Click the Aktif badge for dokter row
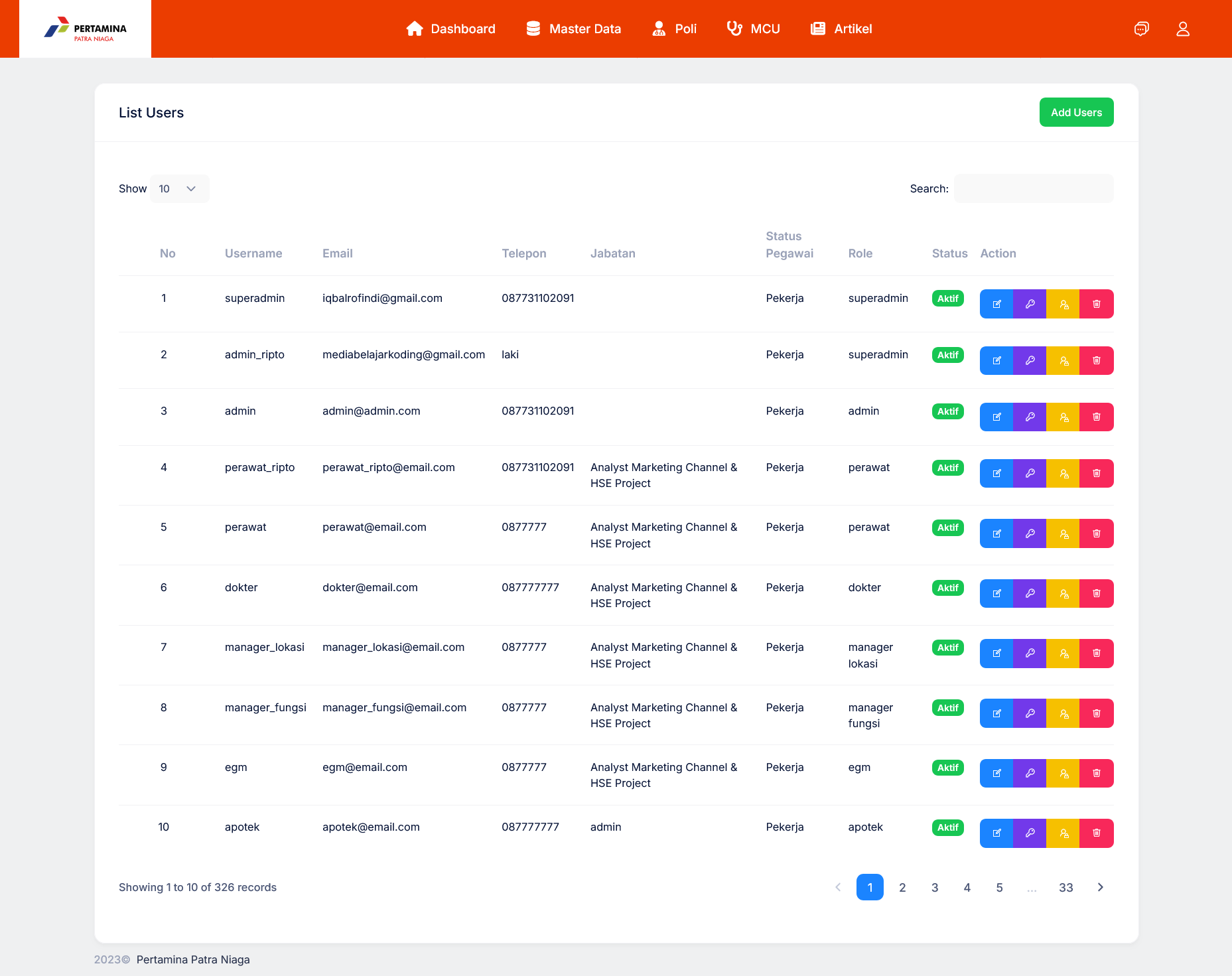 (x=947, y=588)
